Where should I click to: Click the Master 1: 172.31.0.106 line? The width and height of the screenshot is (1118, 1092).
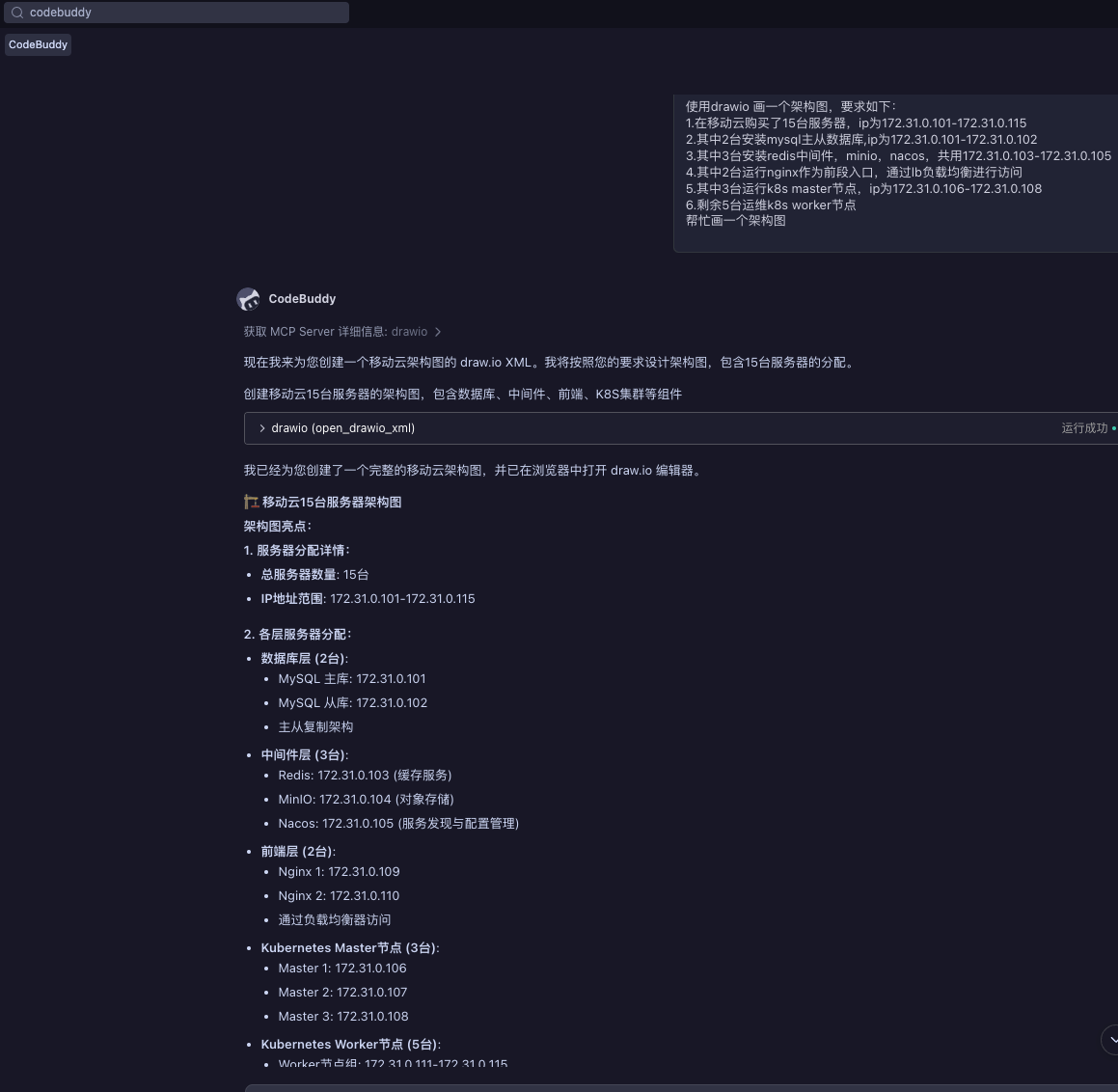pyautogui.click(x=342, y=969)
